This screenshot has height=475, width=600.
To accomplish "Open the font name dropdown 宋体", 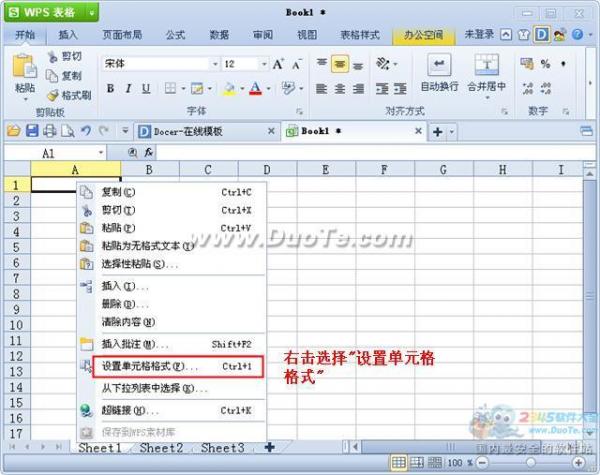I will pos(215,64).
